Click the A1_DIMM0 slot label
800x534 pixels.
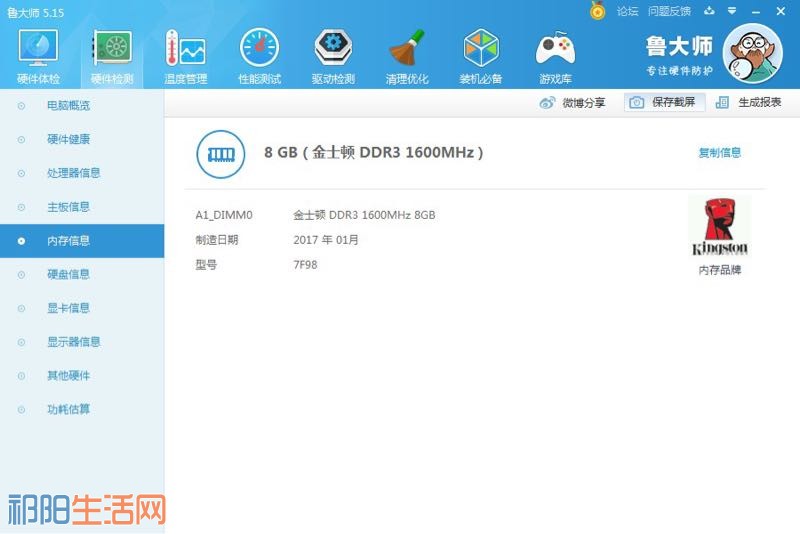[x=223, y=215]
